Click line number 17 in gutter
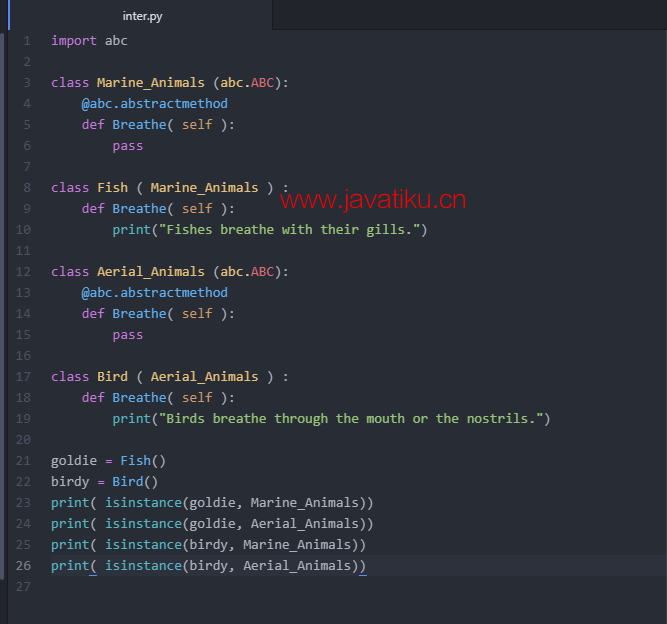Viewport: 667px width, 624px height. tap(23, 376)
